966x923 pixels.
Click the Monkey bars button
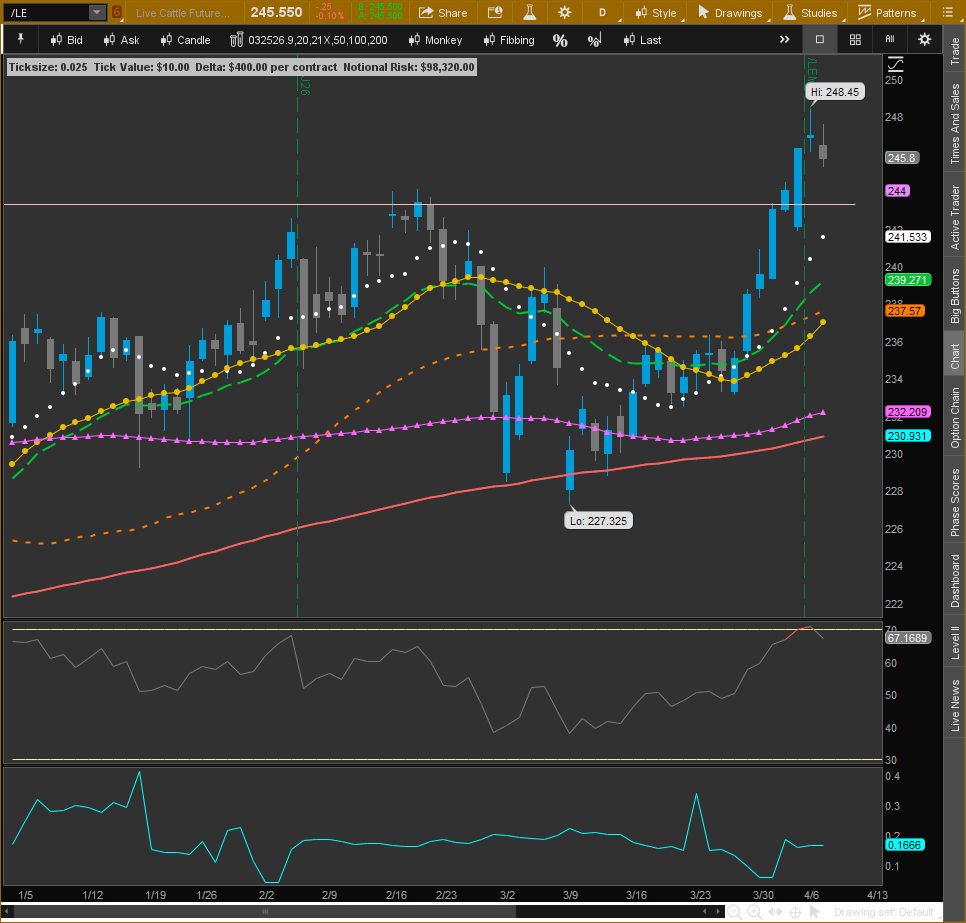point(435,40)
